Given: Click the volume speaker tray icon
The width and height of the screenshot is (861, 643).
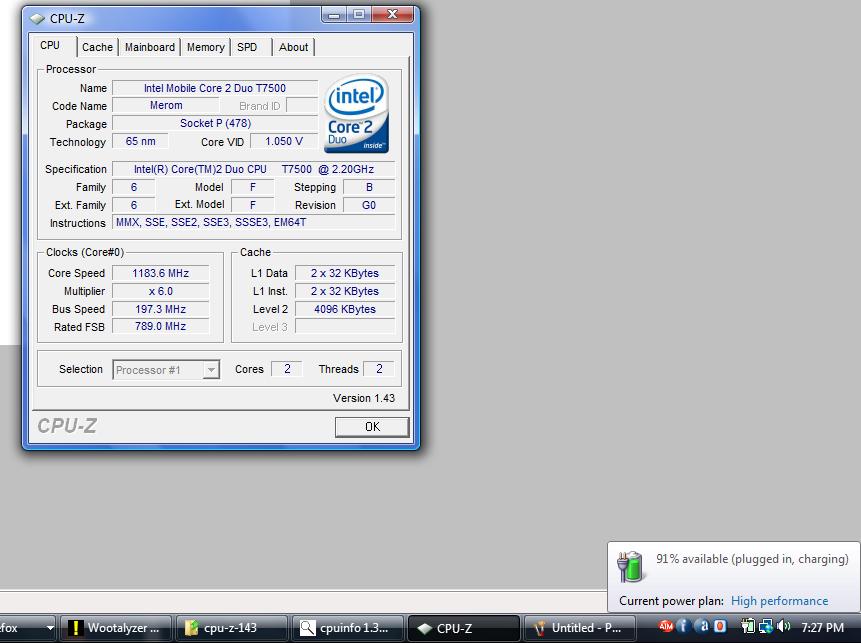Looking at the screenshot, I should pos(783,627).
